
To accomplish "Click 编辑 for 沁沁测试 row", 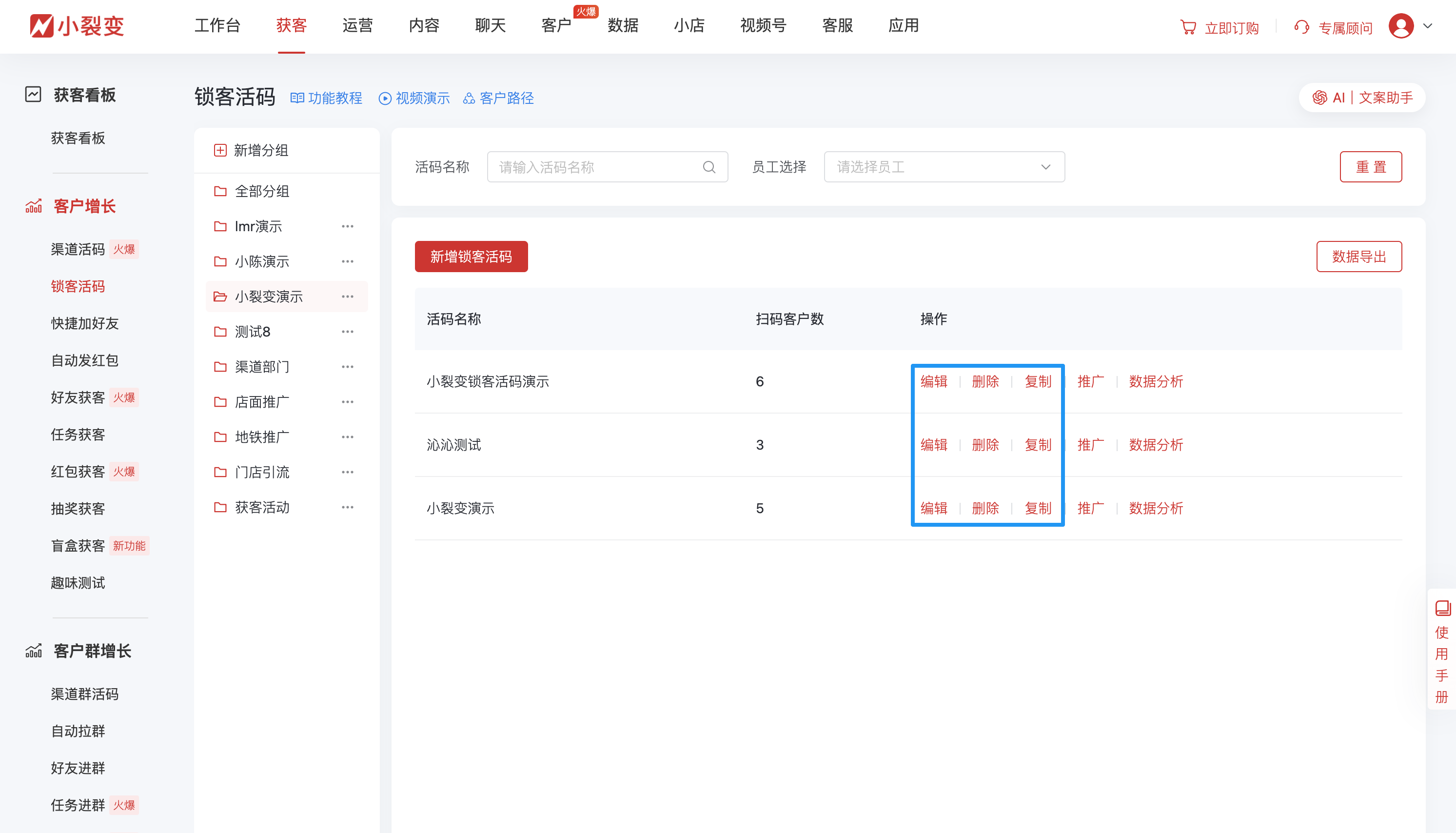I will [934, 444].
